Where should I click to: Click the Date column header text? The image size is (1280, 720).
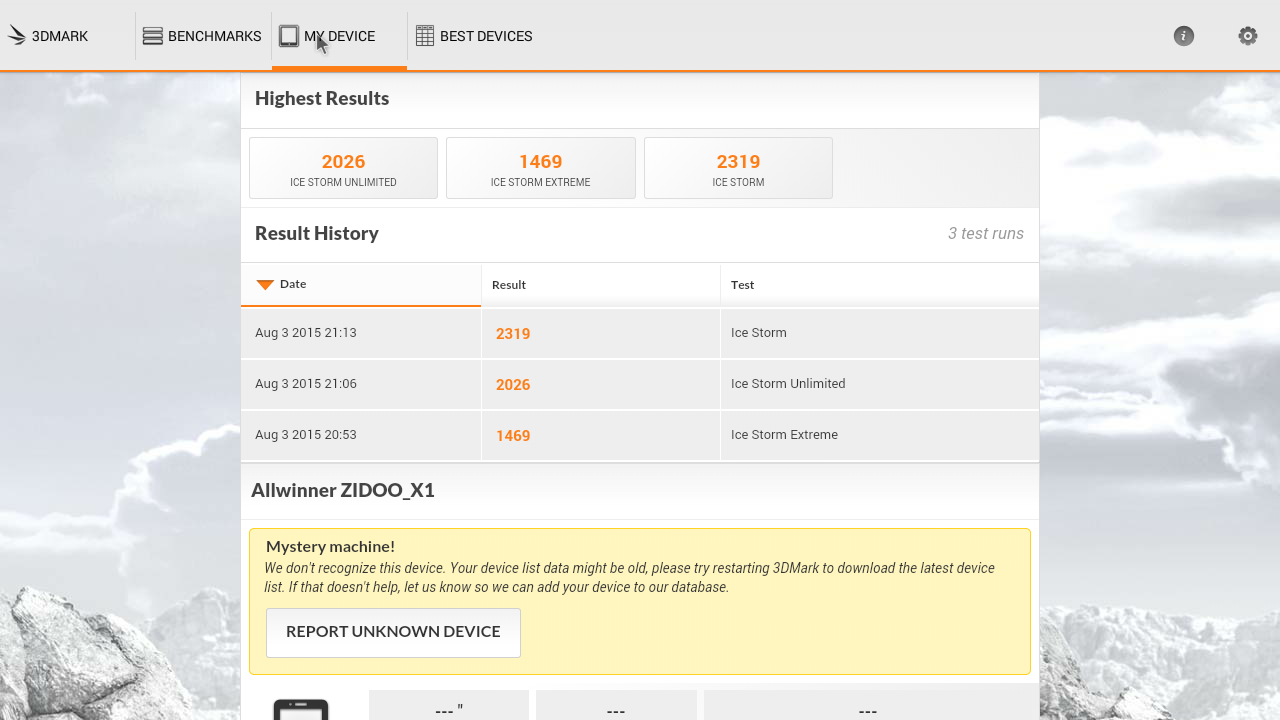tap(293, 284)
